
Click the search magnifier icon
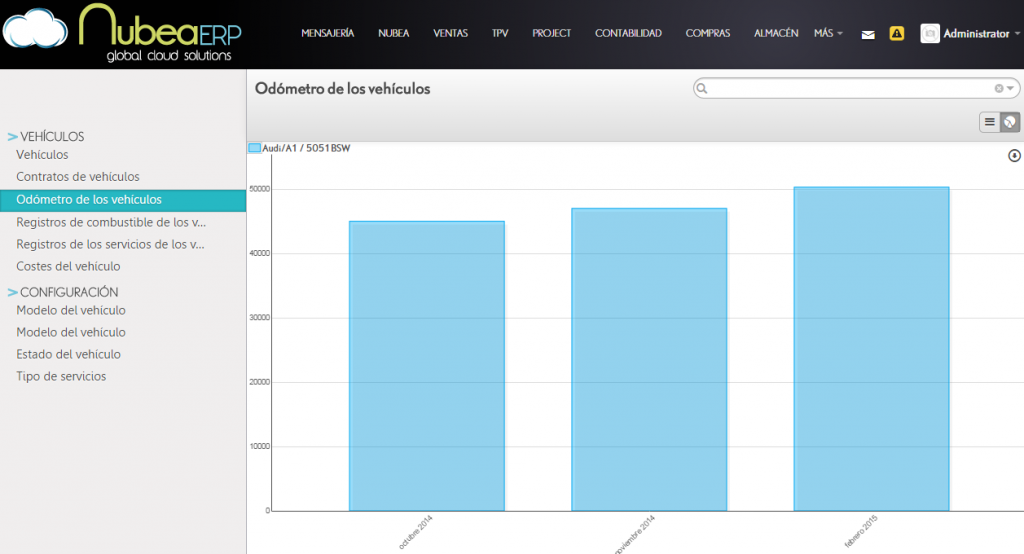click(x=702, y=88)
